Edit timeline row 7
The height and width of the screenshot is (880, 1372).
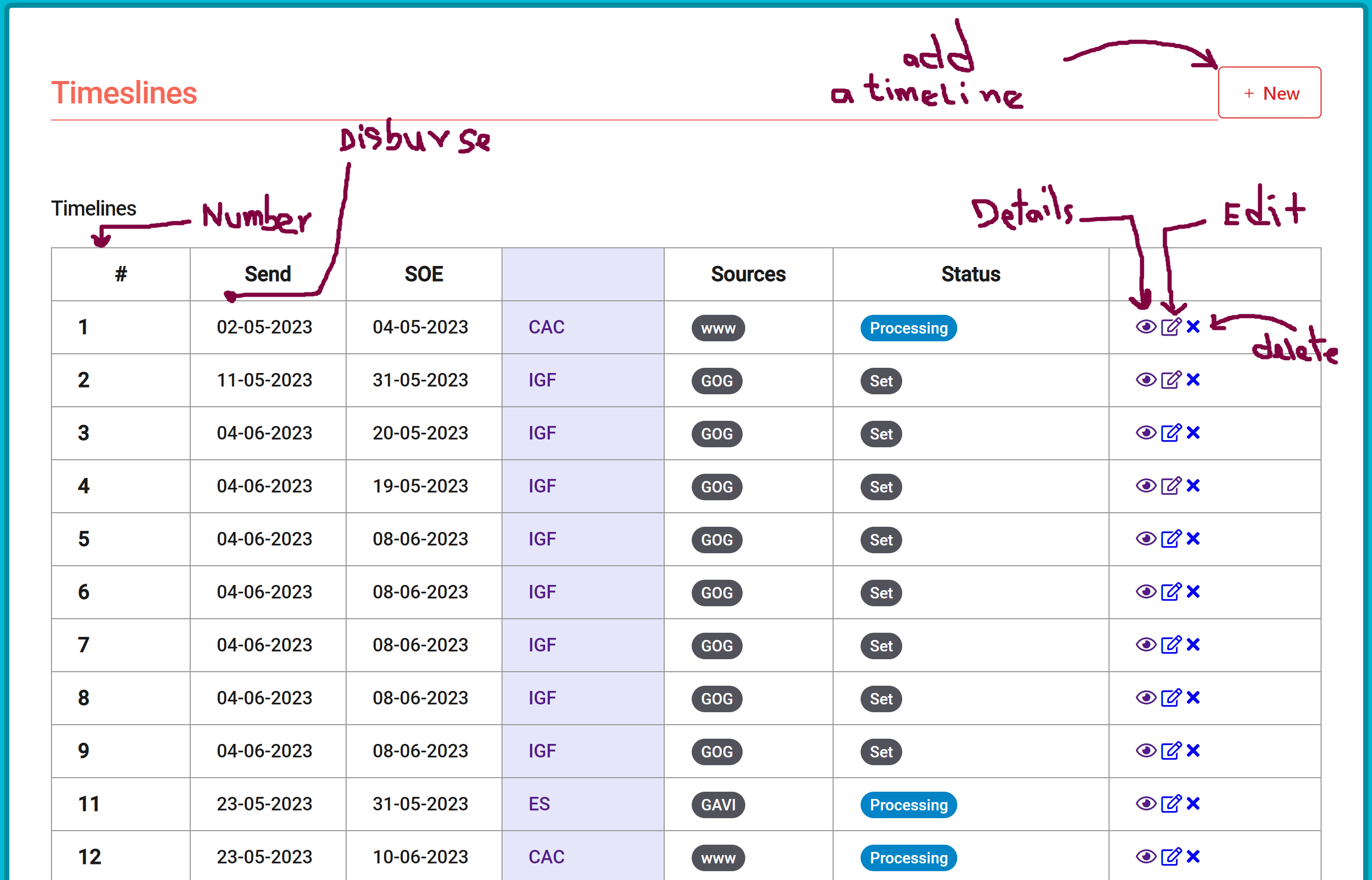pyautogui.click(x=1171, y=645)
